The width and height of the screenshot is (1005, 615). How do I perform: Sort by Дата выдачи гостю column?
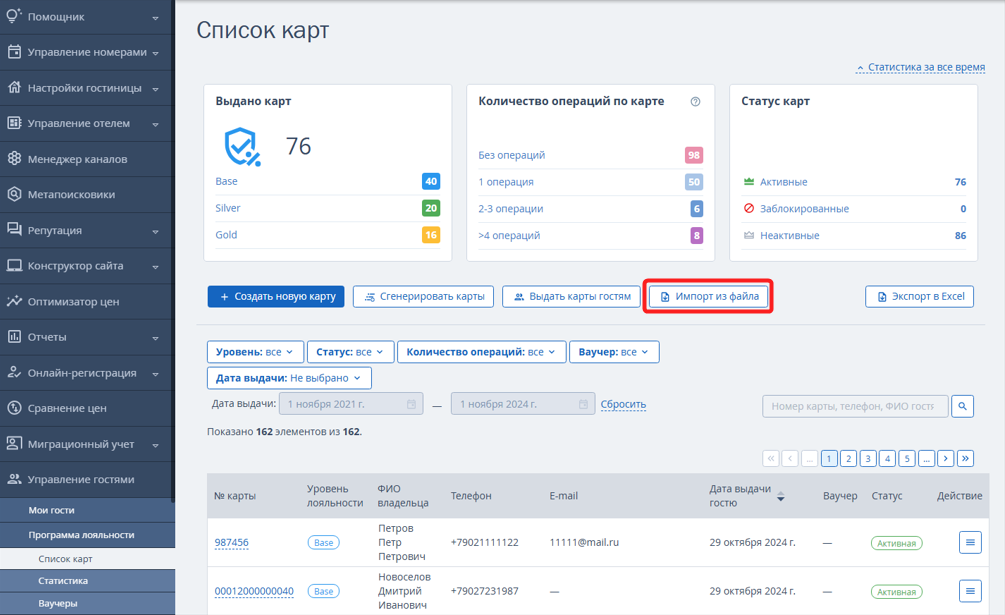[x=780, y=496]
